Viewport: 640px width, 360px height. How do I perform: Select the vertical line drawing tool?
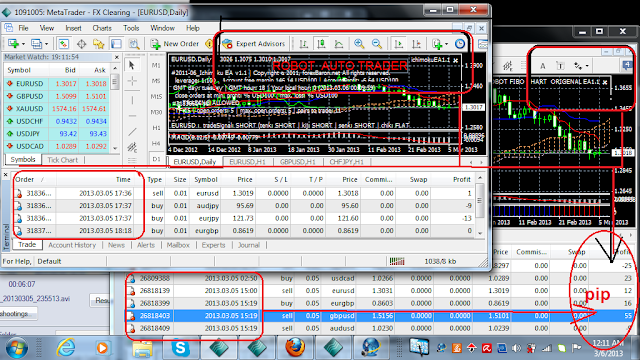[x=132, y=99]
